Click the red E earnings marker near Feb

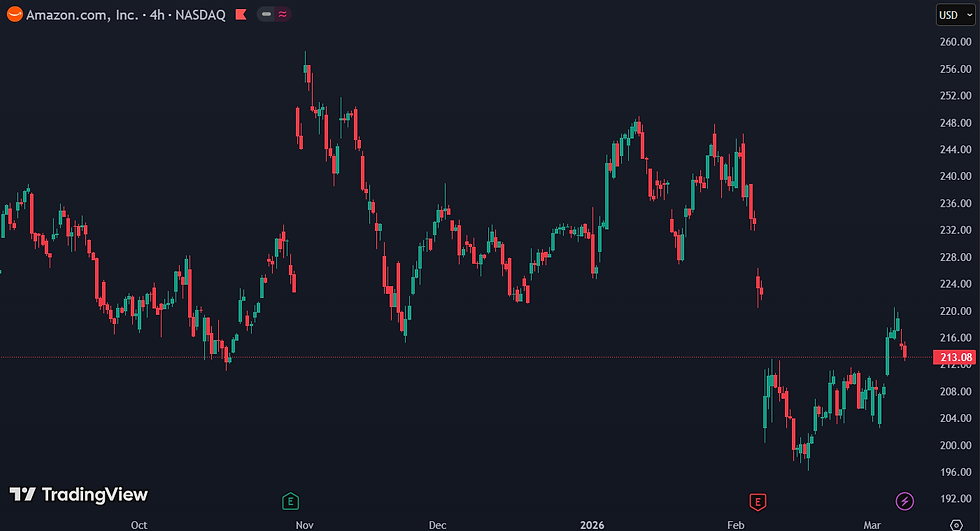[758, 501]
